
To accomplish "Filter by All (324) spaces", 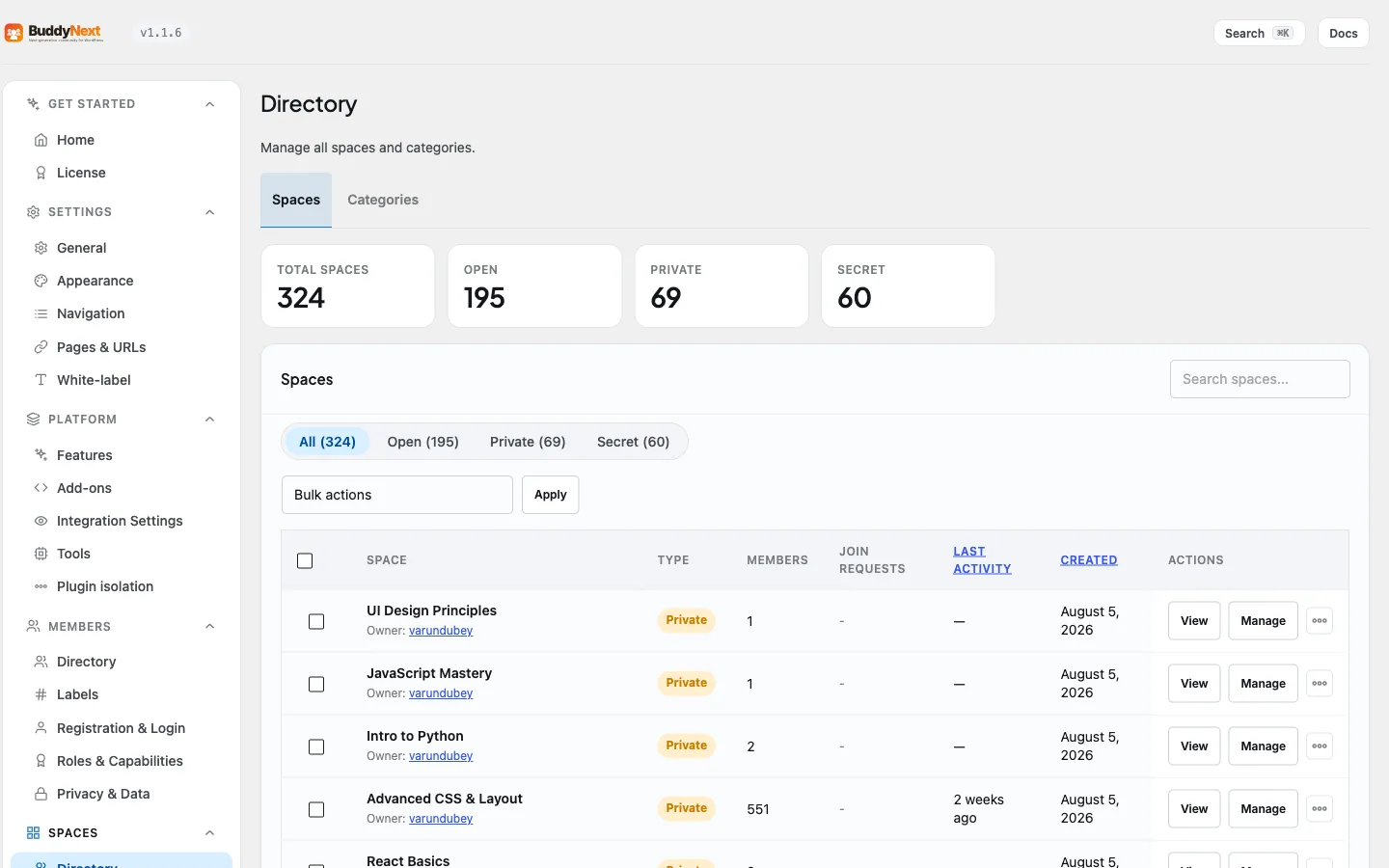I will [x=327, y=442].
